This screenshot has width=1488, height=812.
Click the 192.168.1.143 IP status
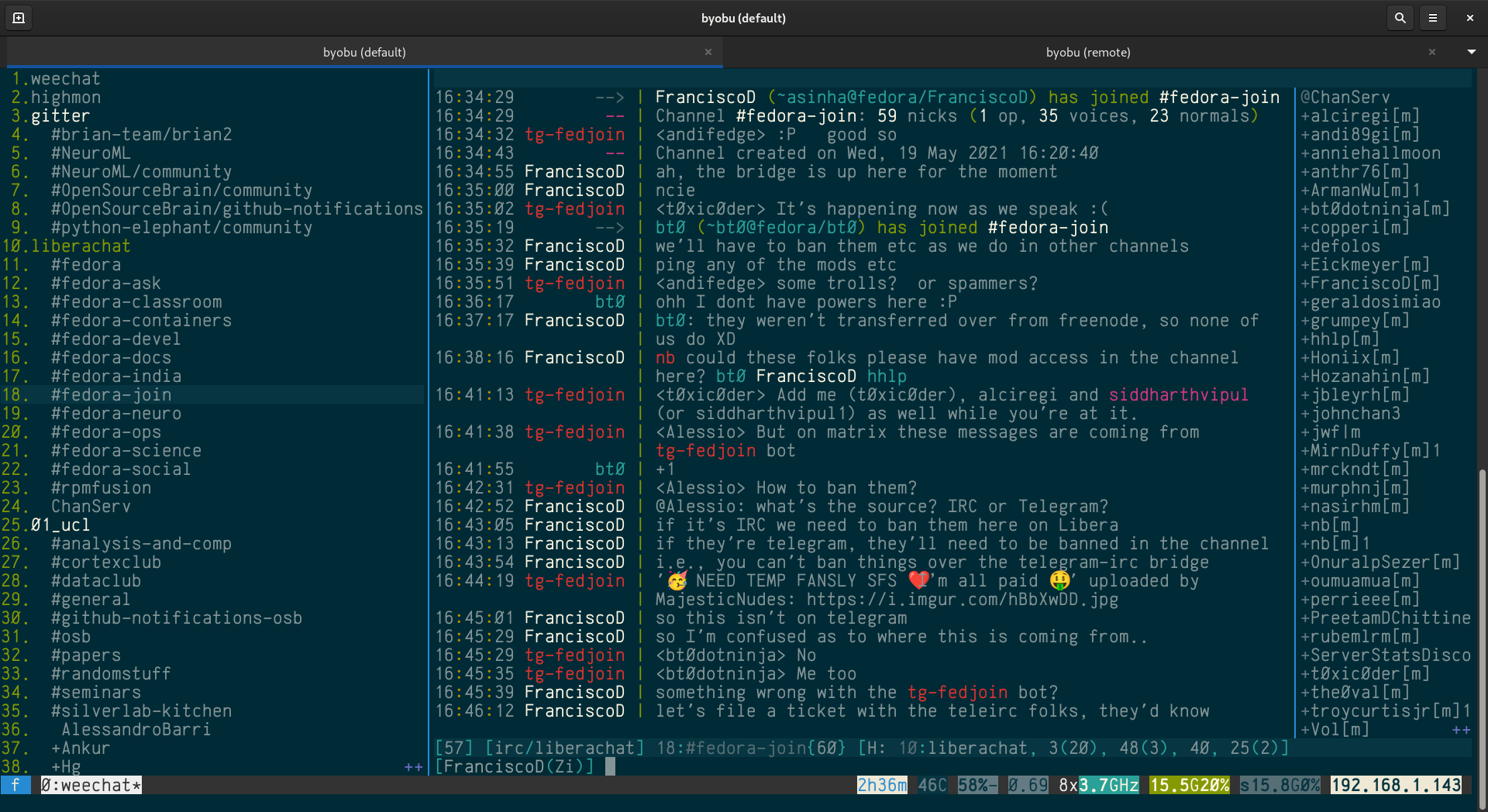coord(1396,786)
